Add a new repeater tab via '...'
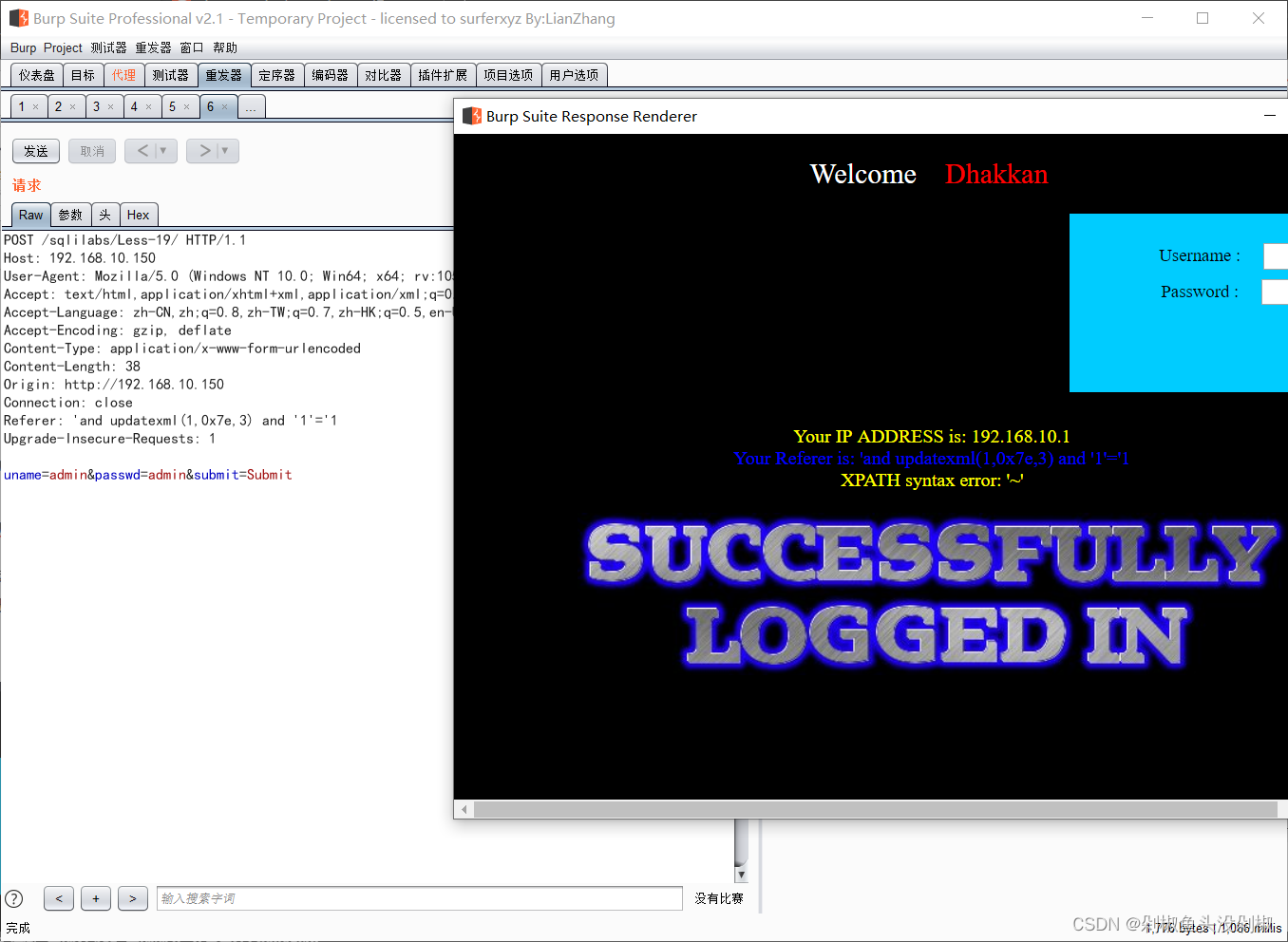This screenshot has width=1288, height=942. pyautogui.click(x=251, y=106)
